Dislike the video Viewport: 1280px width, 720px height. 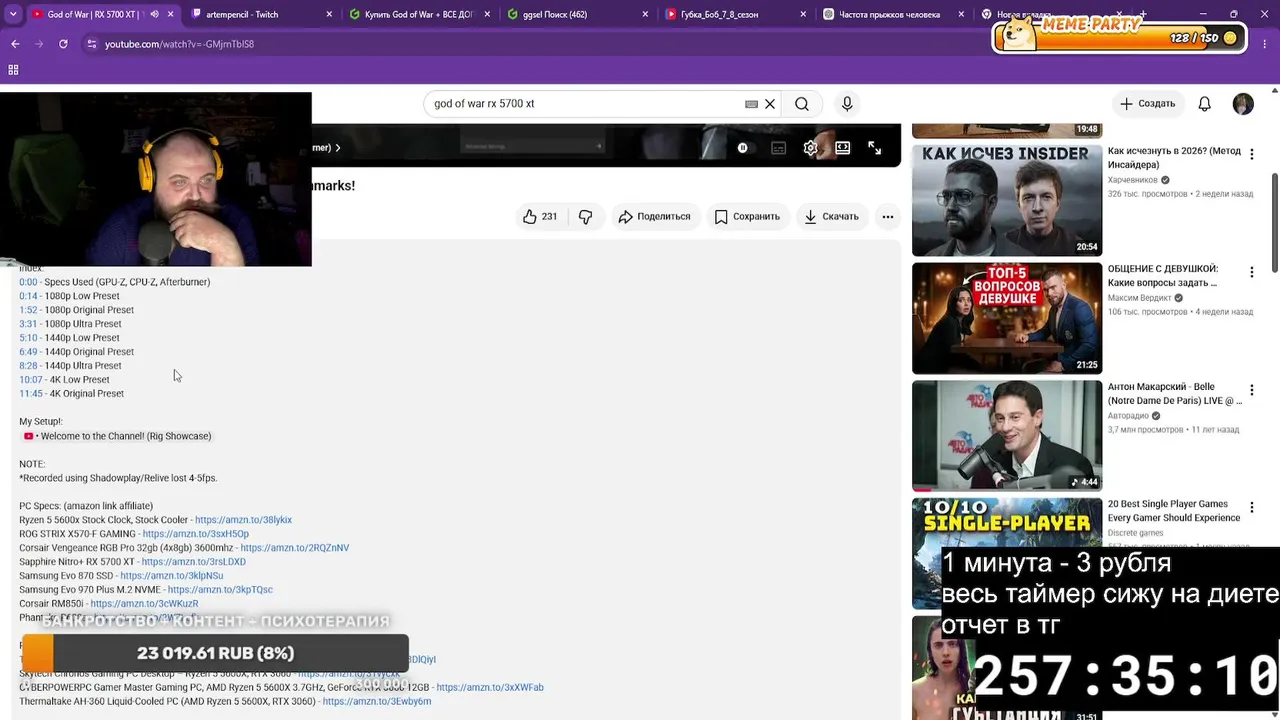(586, 216)
